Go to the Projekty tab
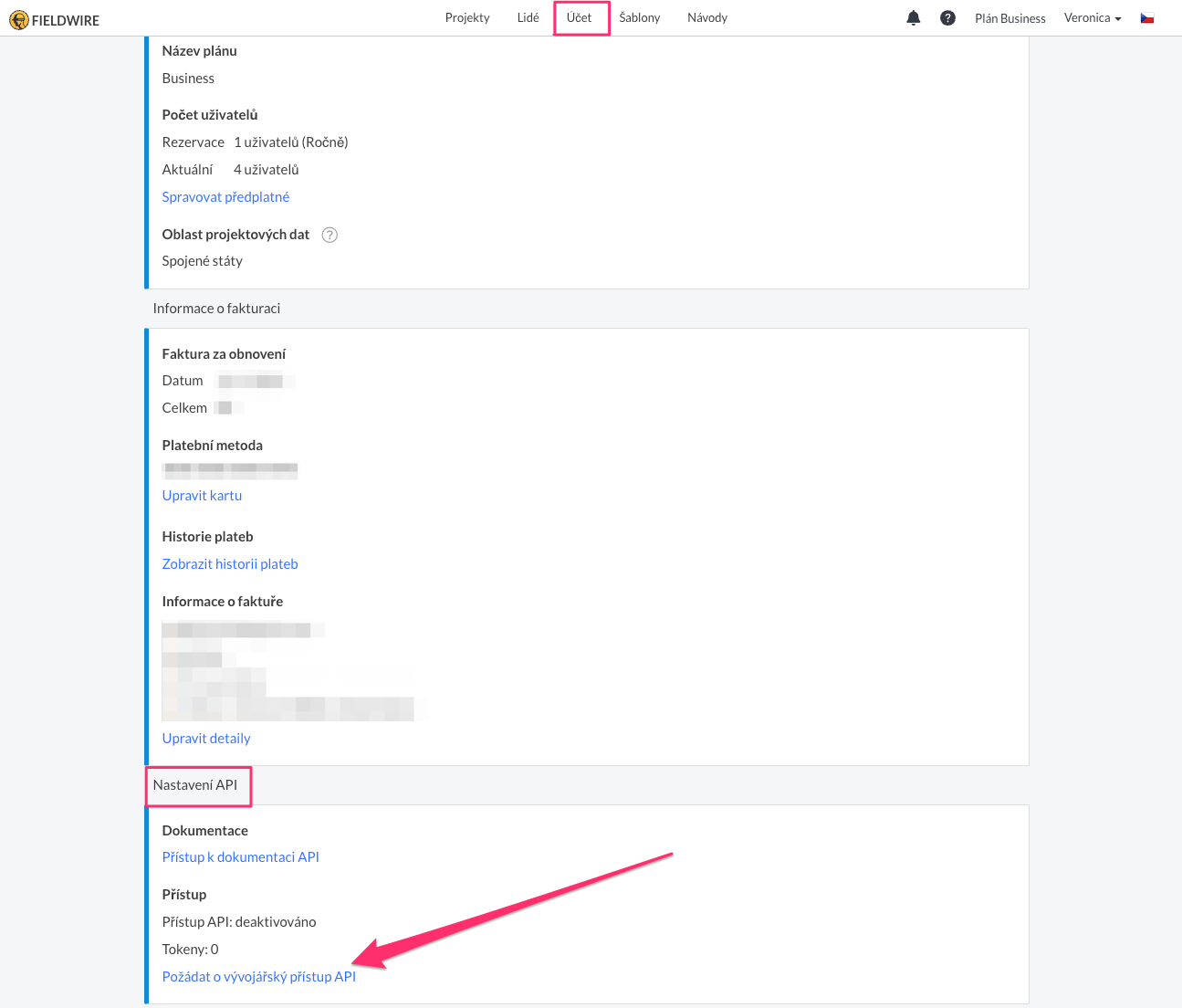1182x1008 pixels. click(467, 18)
